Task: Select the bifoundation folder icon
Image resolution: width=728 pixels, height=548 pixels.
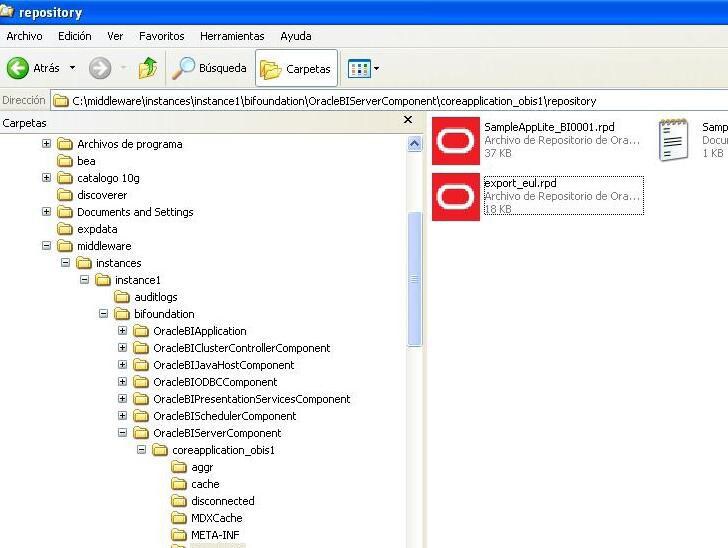Action: click(x=122, y=314)
